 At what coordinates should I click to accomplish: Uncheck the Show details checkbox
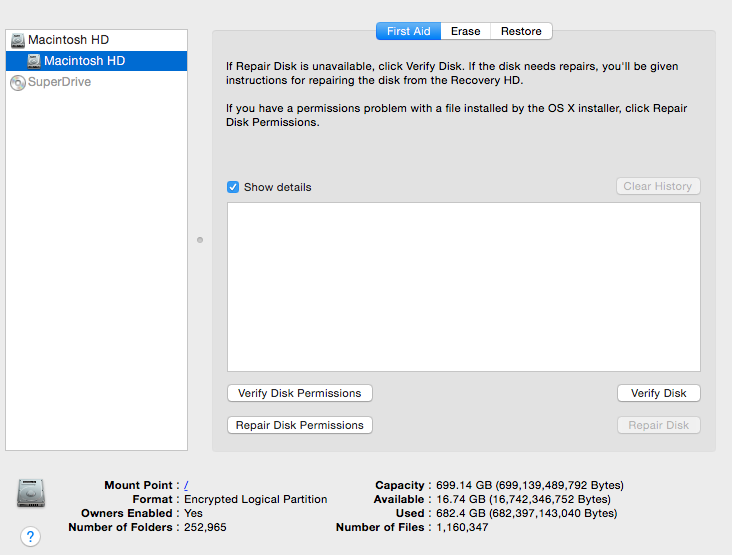(x=233, y=187)
